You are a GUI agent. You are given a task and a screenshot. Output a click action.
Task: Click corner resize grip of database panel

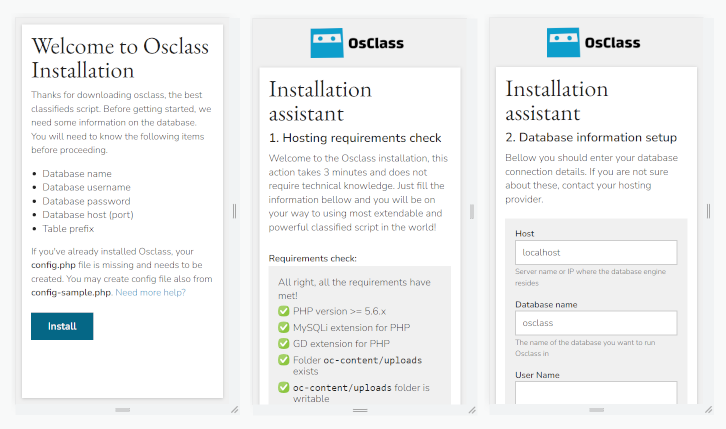(708, 410)
